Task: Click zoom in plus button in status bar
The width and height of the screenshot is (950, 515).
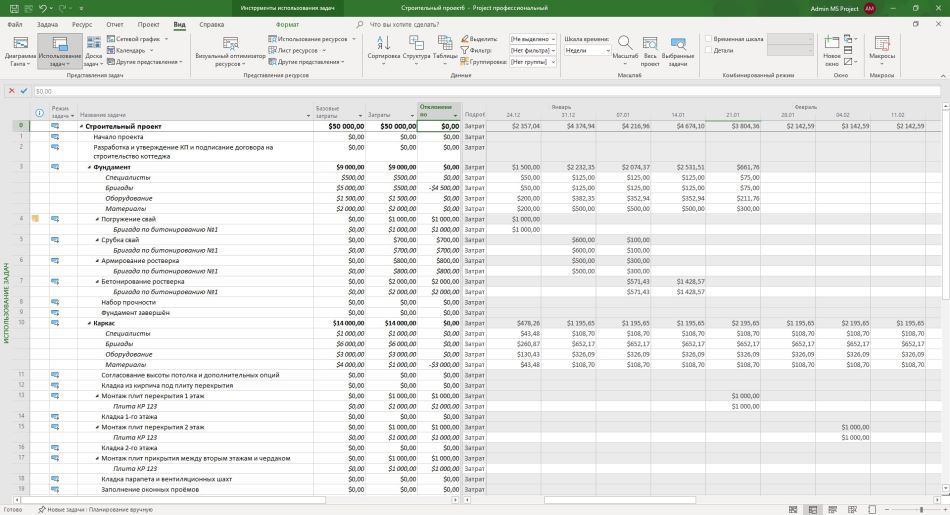Action: pyautogui.click(x=943, y=510)
